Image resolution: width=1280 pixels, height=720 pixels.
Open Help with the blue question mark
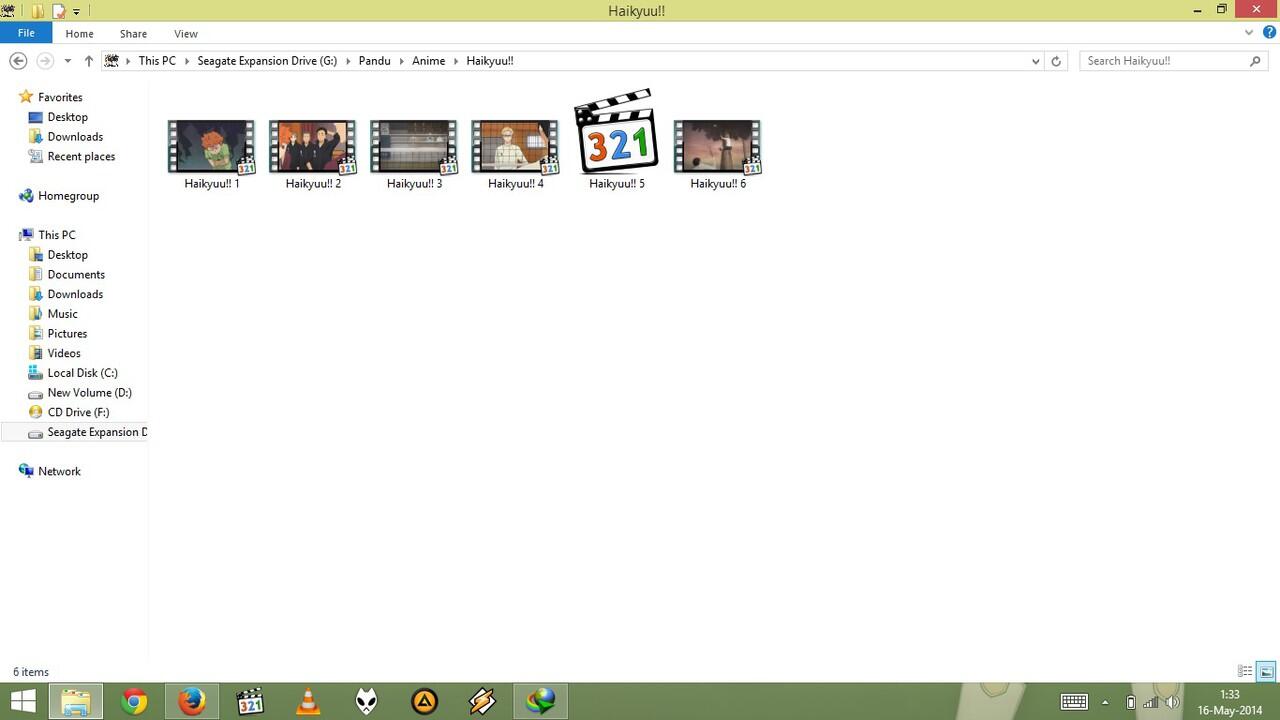pos(1269,33)
